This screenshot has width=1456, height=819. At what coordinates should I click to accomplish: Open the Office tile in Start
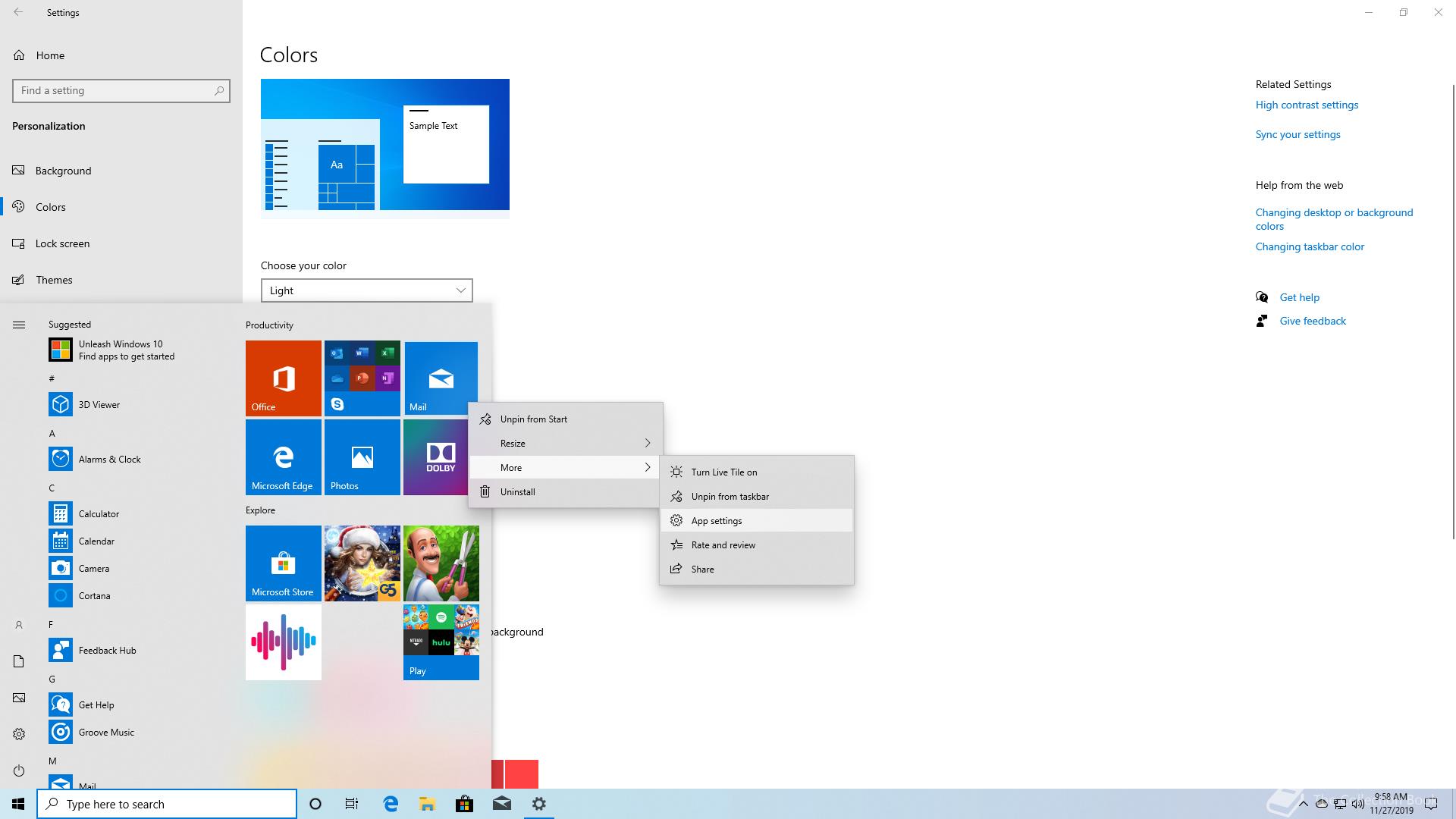pos(284,378)
